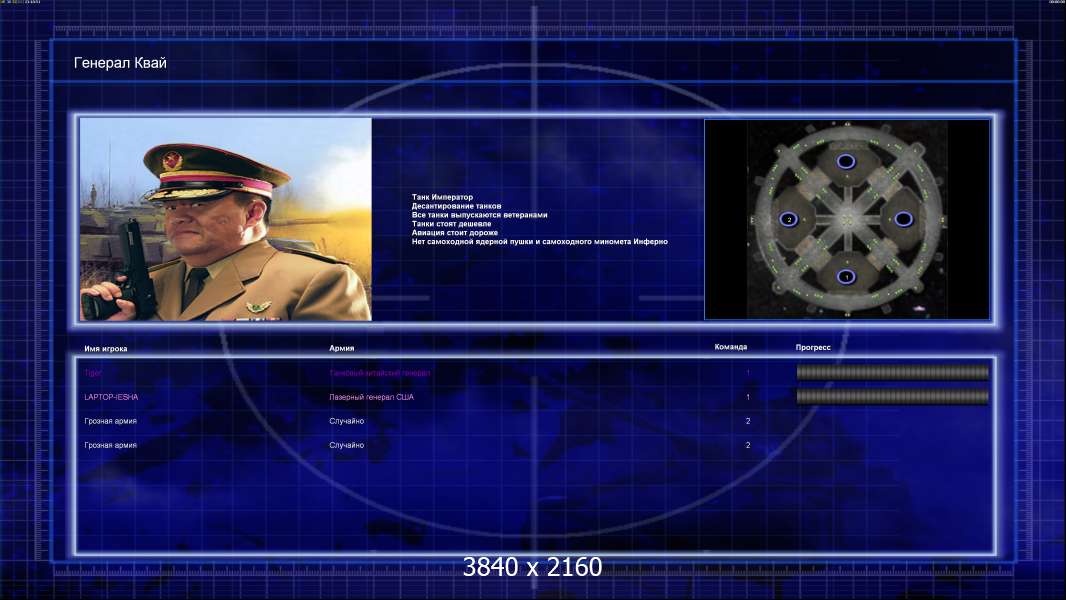Select the player name 'LAPTOP-IESHA'
Image resolution: width=1066 pixels, height=600 pixels.
(111, 397)
